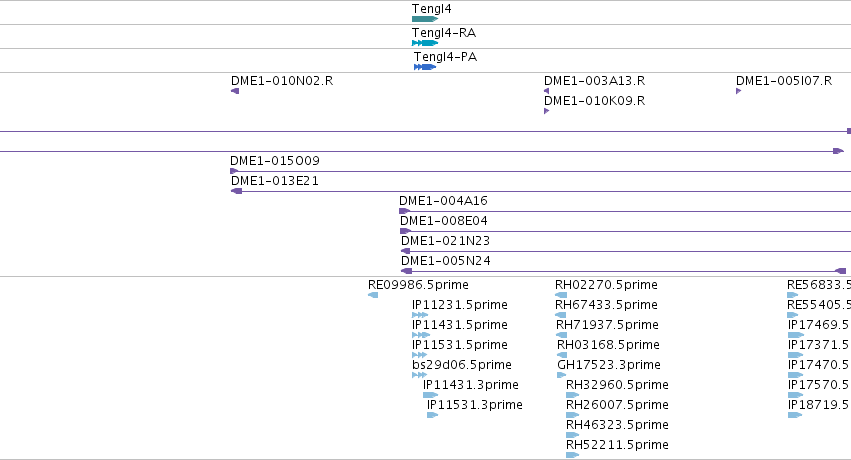
Task: Click the bs29d06.5prime EST glyph
Action: [x=420, y=375]
